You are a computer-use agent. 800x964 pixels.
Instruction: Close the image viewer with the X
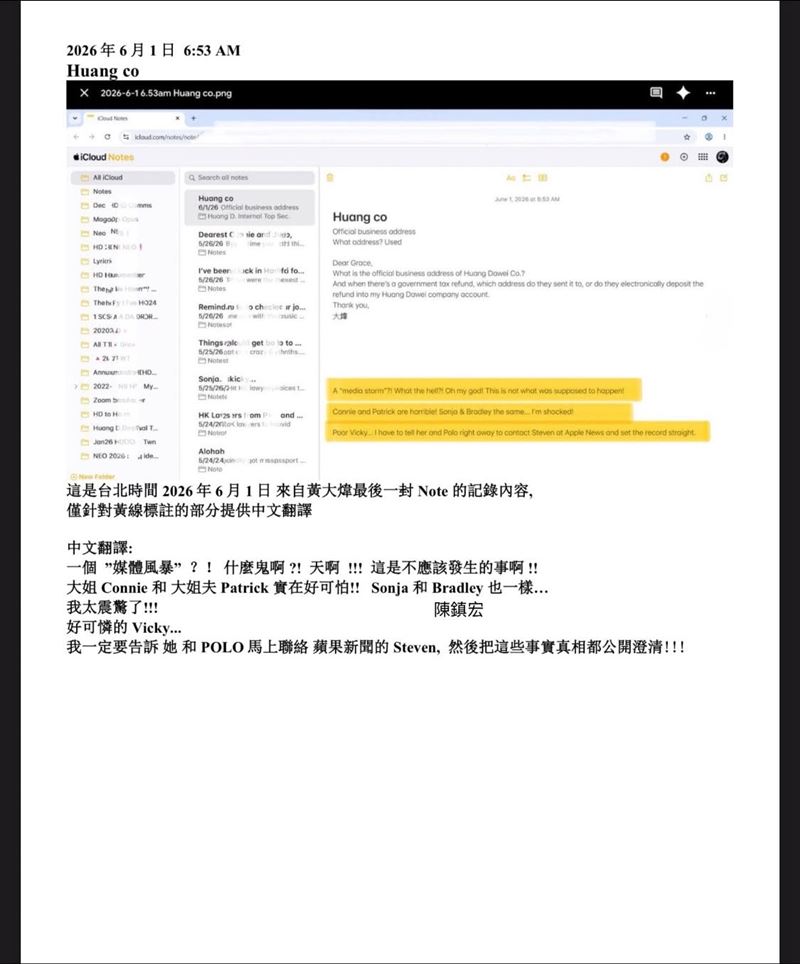pos(84,93)
